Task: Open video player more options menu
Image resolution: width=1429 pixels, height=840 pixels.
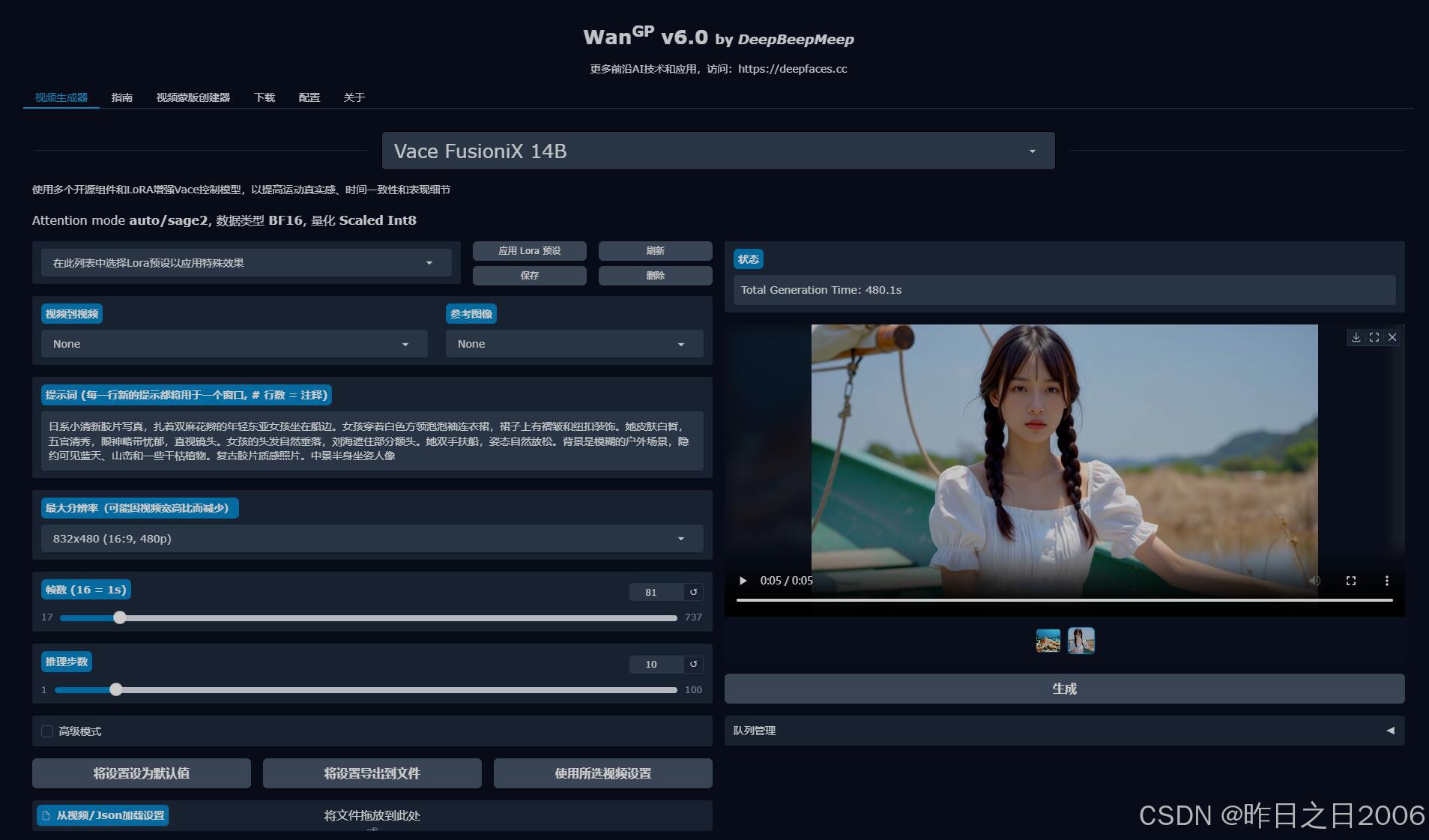Action: coord(1386,581)
